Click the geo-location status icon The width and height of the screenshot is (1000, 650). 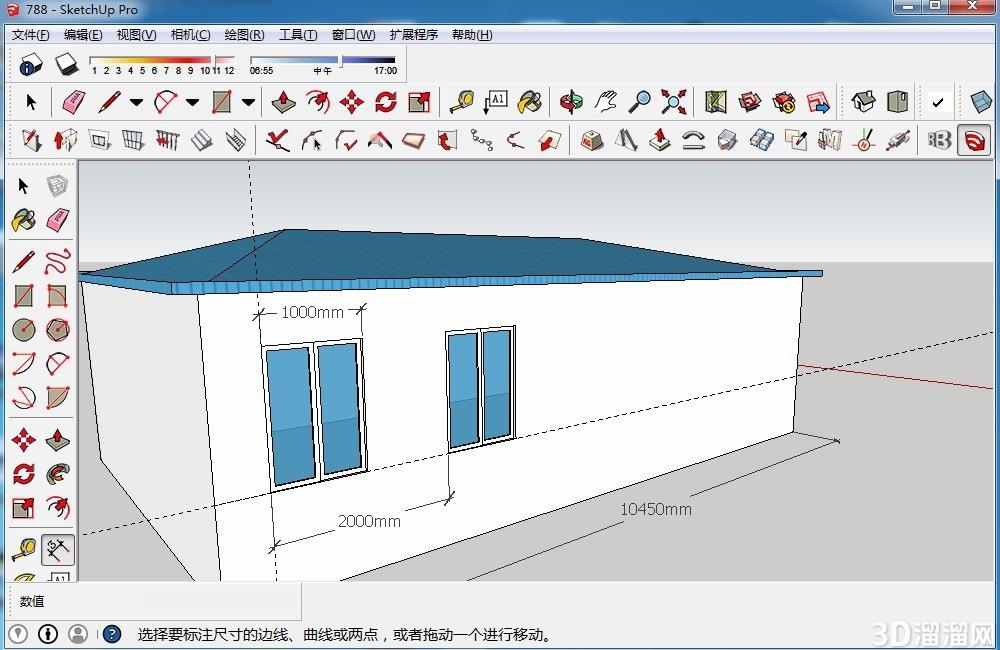click(18, 634)
